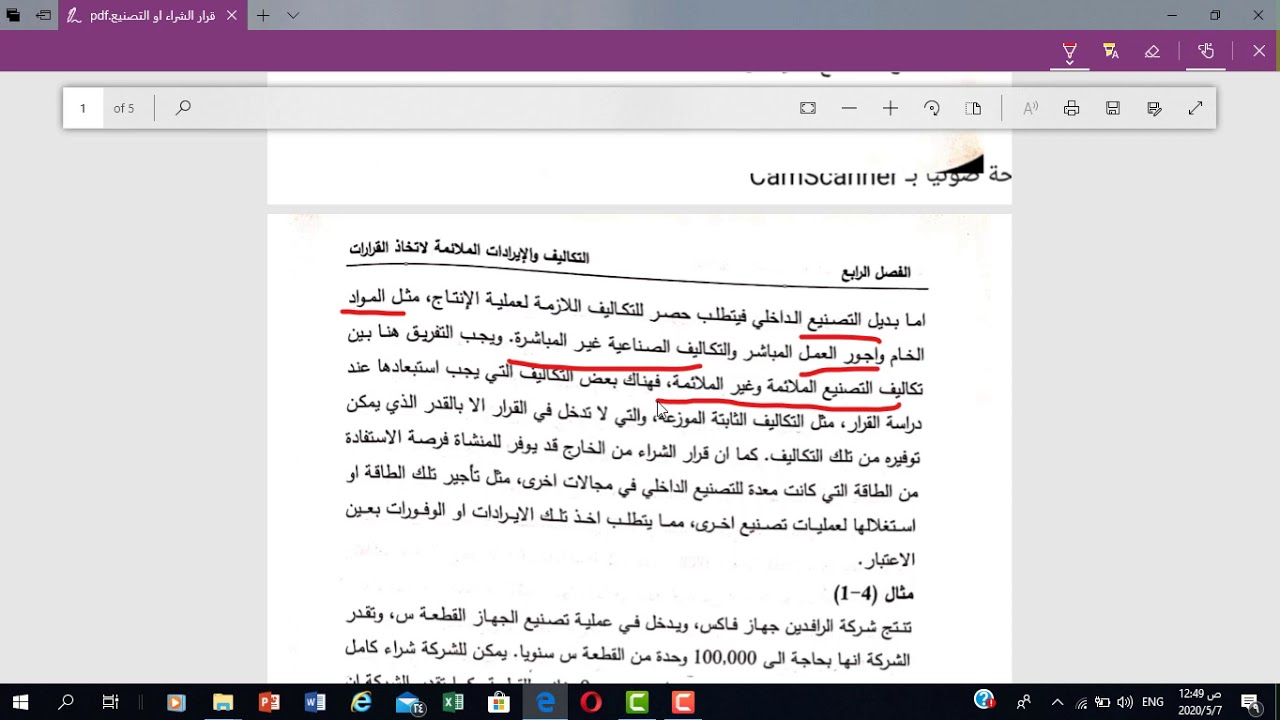Select the قرار الشراء او التصنيع.pdf tab
1280x720 pixels.
tap(153, 15)
